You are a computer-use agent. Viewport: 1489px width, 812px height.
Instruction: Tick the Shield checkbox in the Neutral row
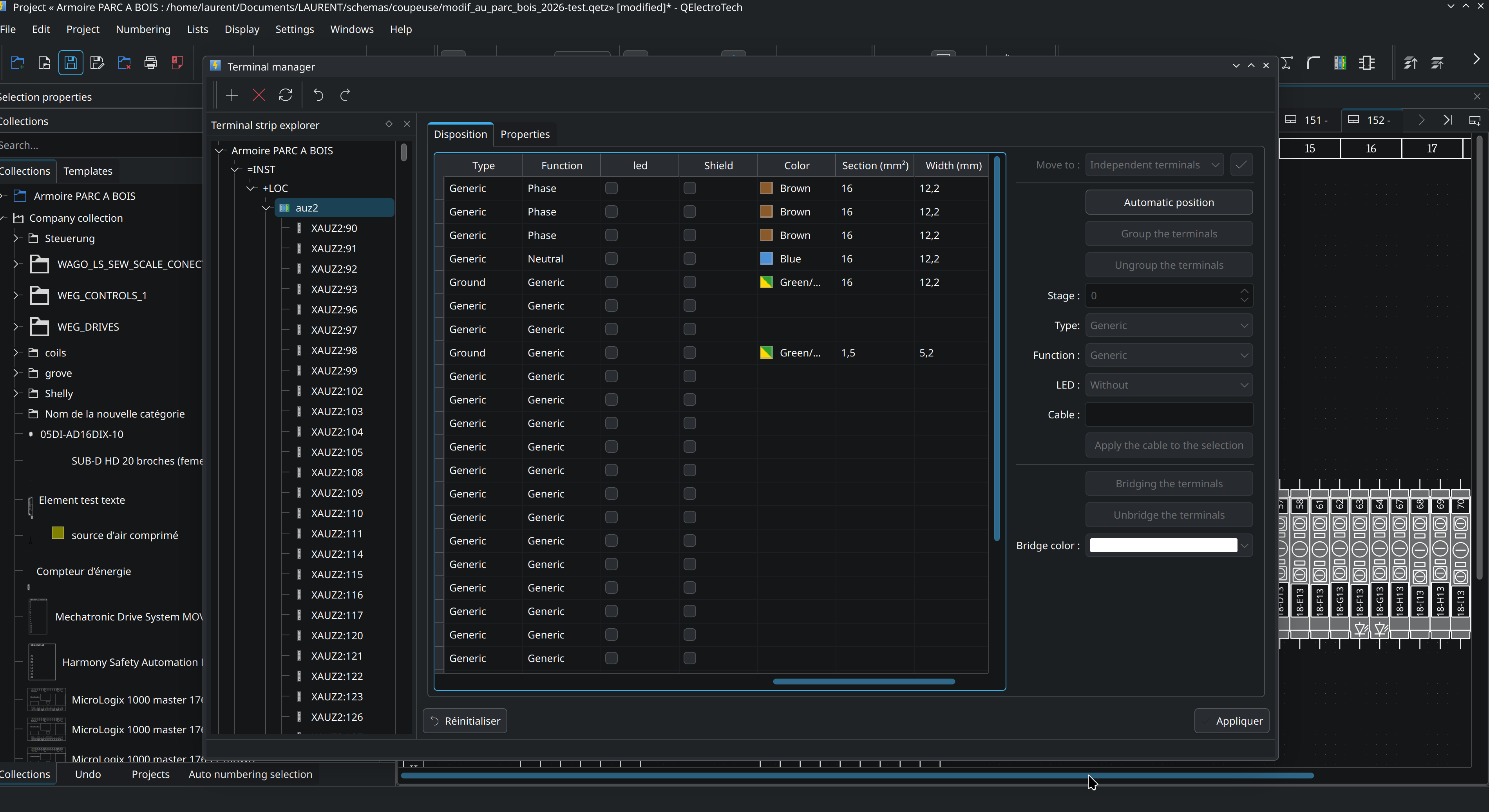coord(689,259)
